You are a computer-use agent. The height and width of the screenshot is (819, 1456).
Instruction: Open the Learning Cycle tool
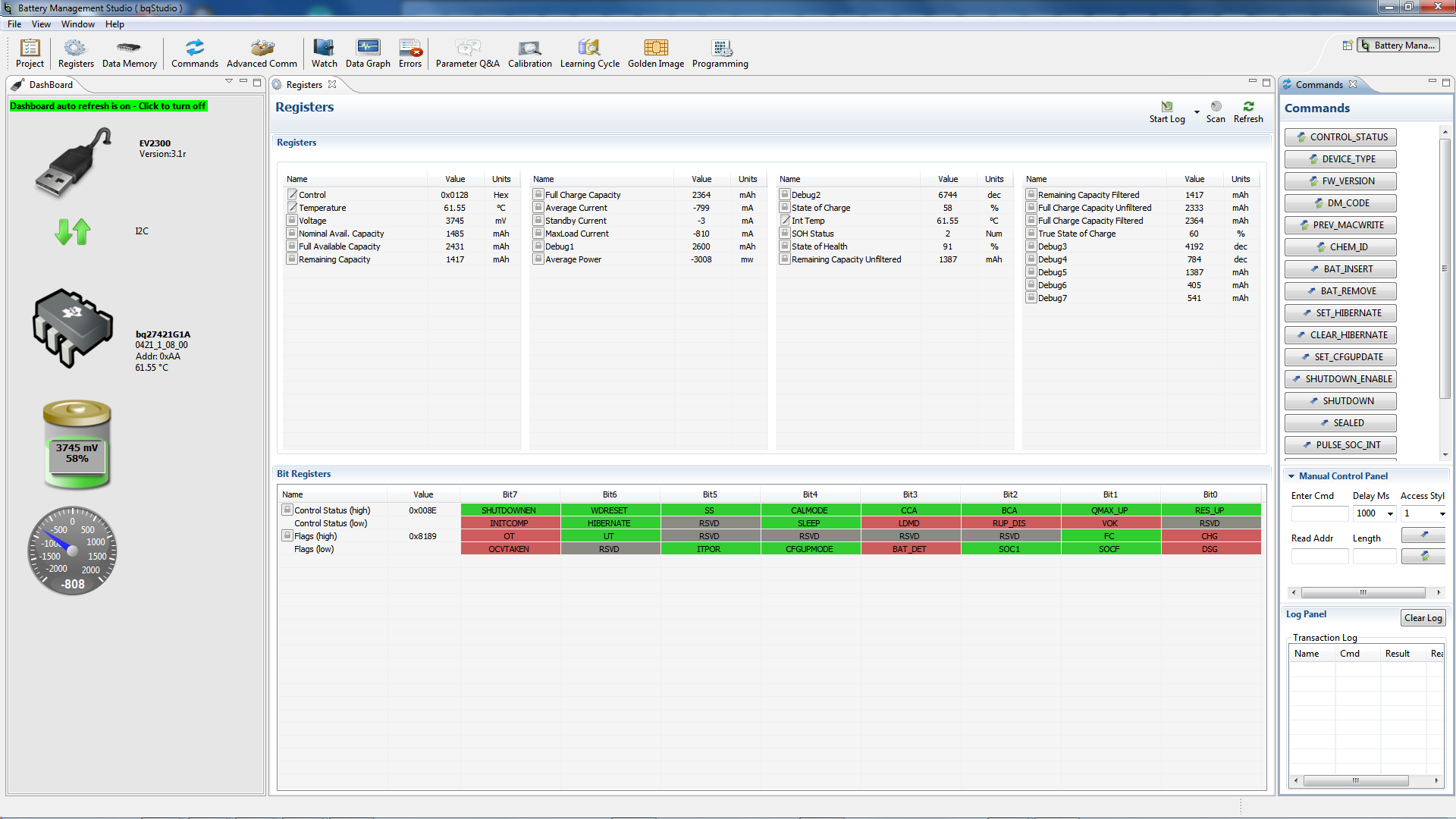click(589, 54)
